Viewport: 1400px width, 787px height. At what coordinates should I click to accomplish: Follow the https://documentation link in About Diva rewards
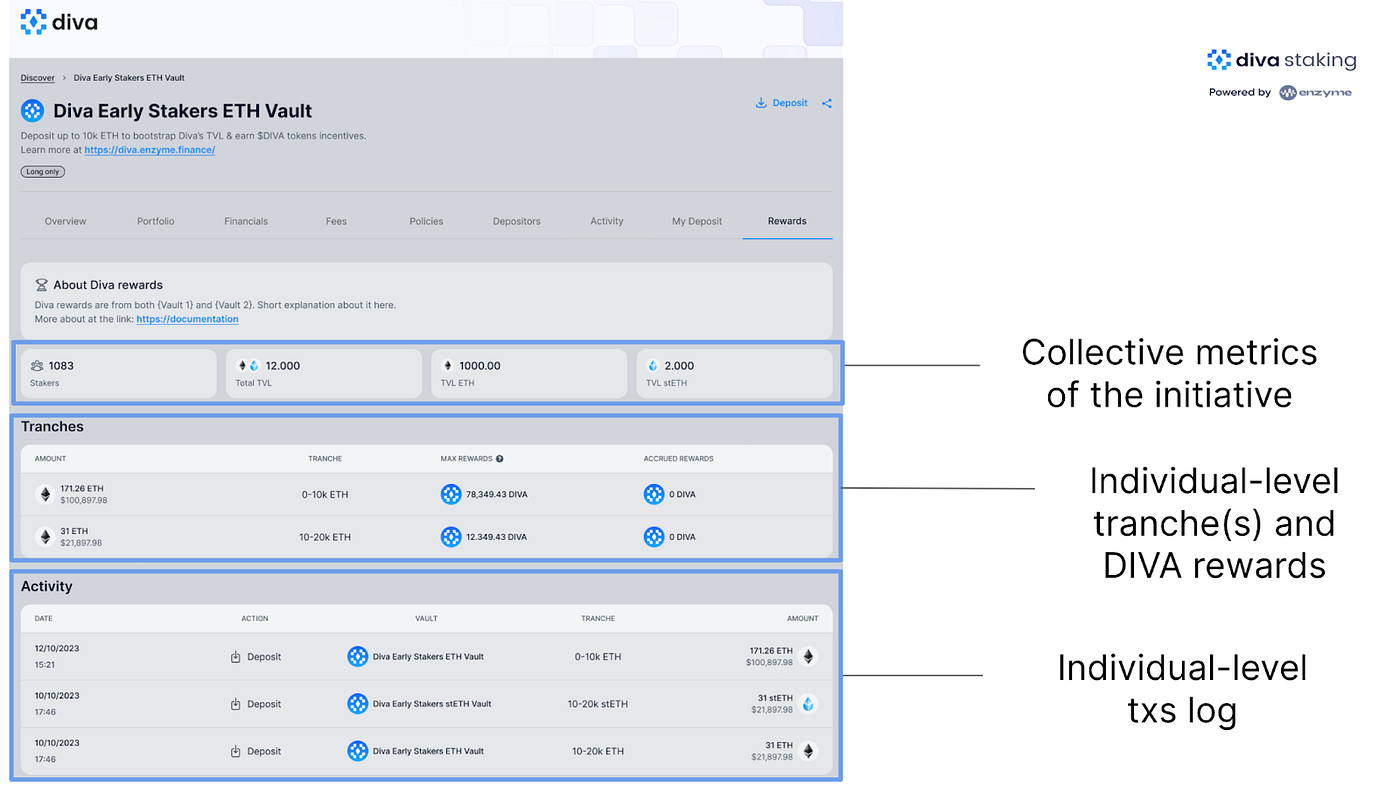coord(187,318)
